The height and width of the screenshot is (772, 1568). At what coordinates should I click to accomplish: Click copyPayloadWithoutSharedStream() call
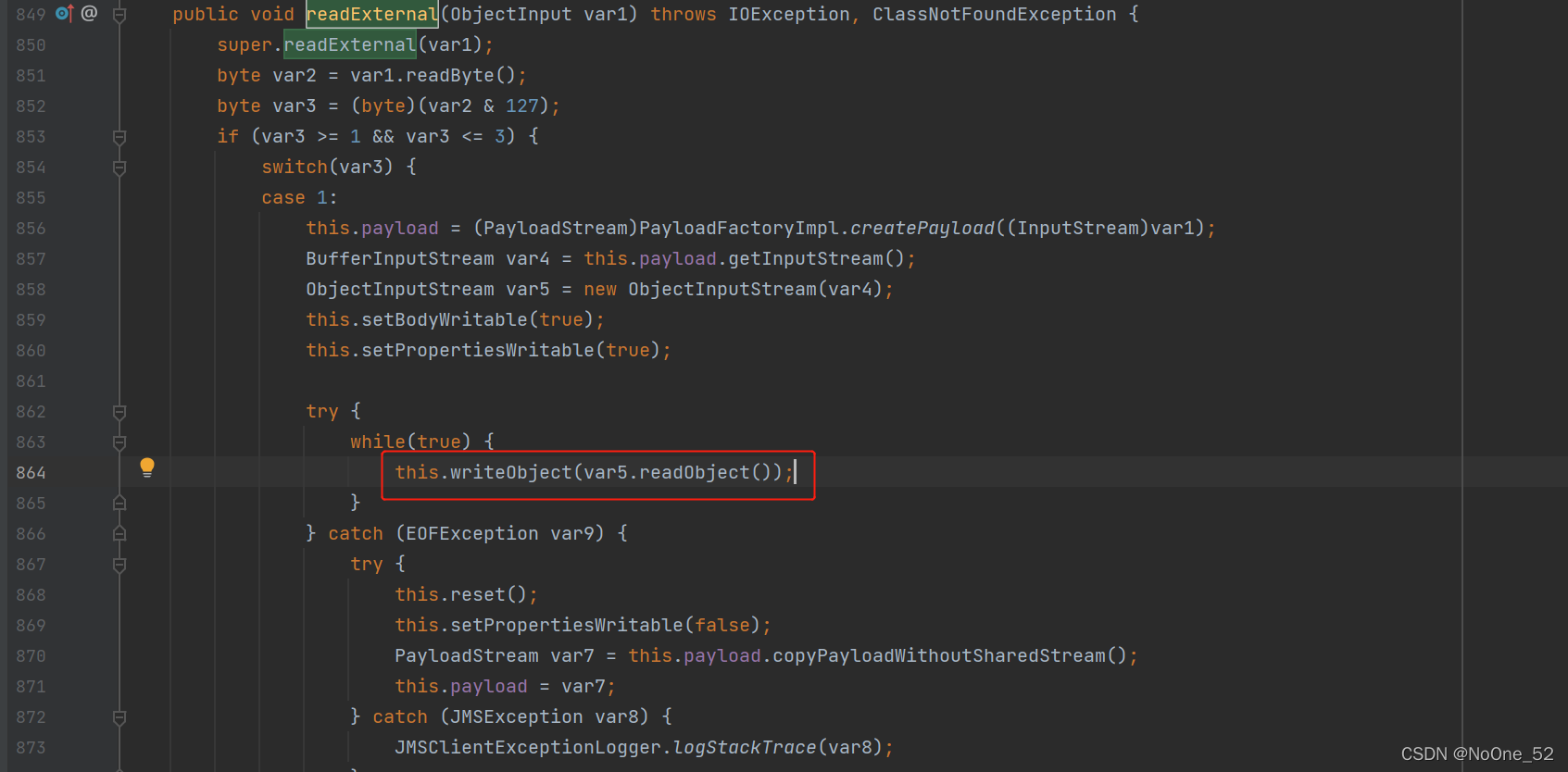pos(949,655)
